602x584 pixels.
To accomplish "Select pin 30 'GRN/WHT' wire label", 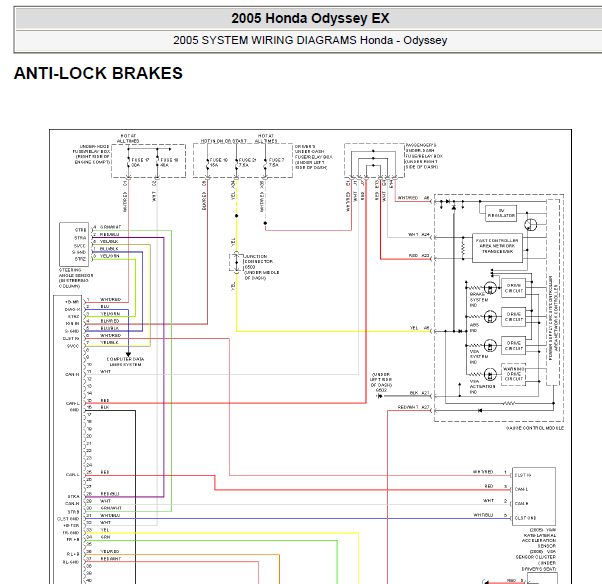I will click(x=111, y=508).
